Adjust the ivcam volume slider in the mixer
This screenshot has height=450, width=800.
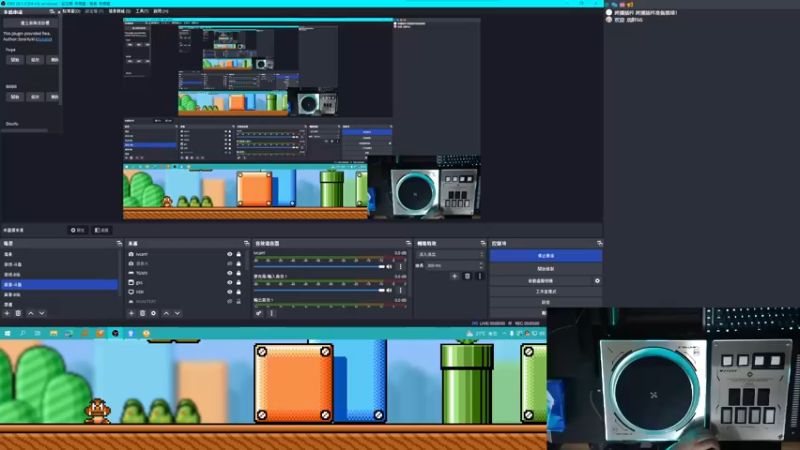pos(319,266)
